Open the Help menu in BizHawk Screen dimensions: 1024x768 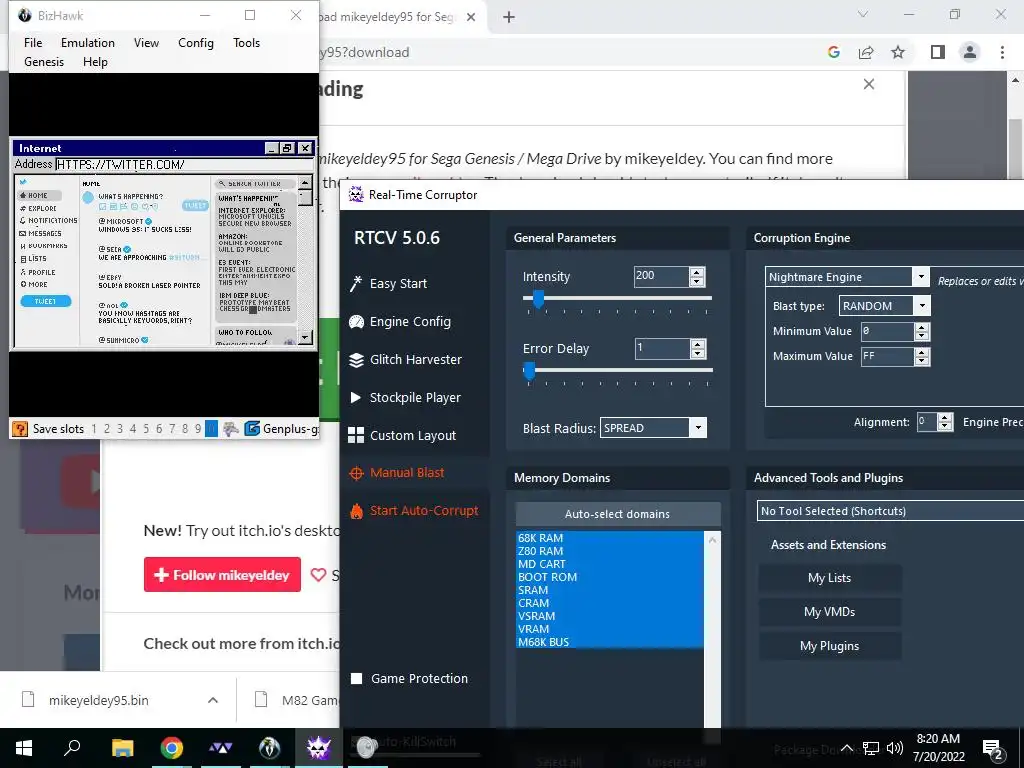95,61
